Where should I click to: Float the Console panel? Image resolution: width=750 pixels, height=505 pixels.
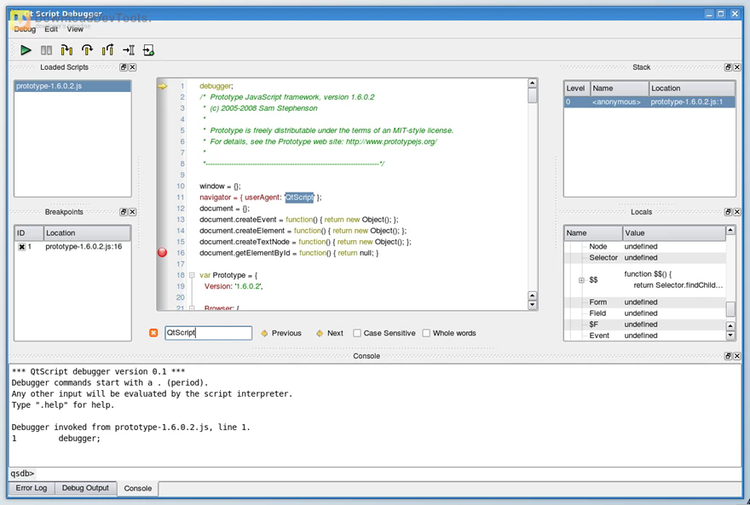point(728,356)
